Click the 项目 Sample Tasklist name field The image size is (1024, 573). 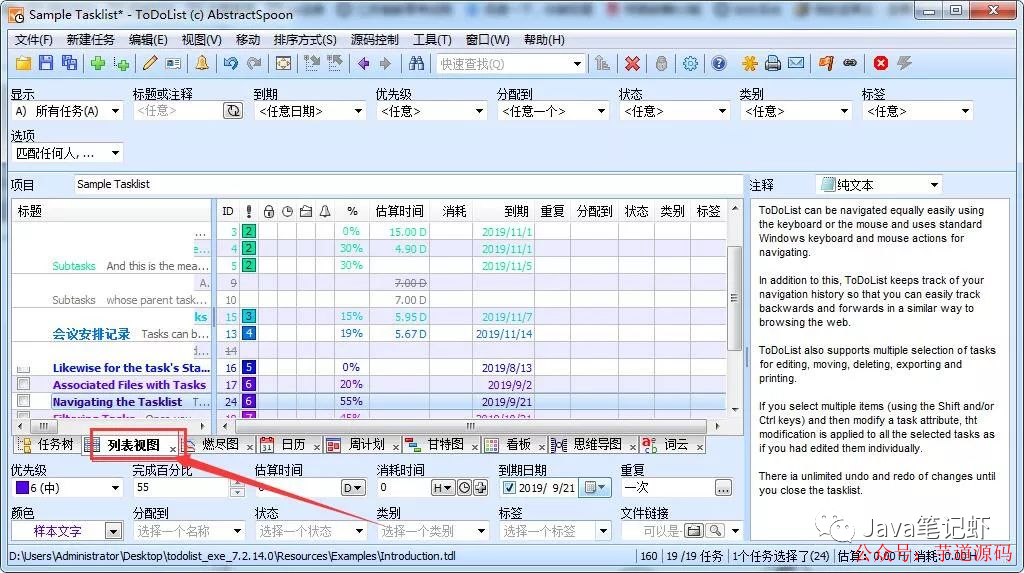[408, 184]
